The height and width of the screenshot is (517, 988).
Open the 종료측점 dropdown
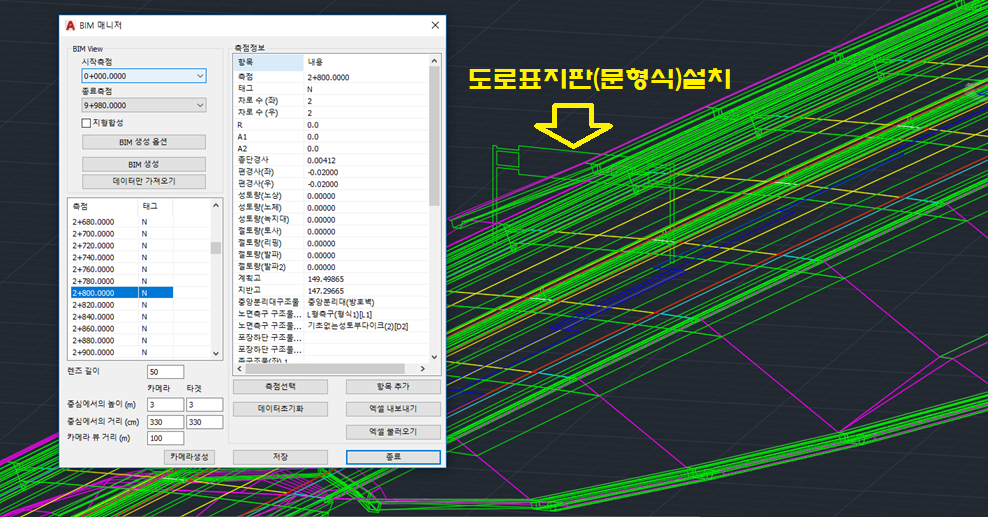[200, 105]
